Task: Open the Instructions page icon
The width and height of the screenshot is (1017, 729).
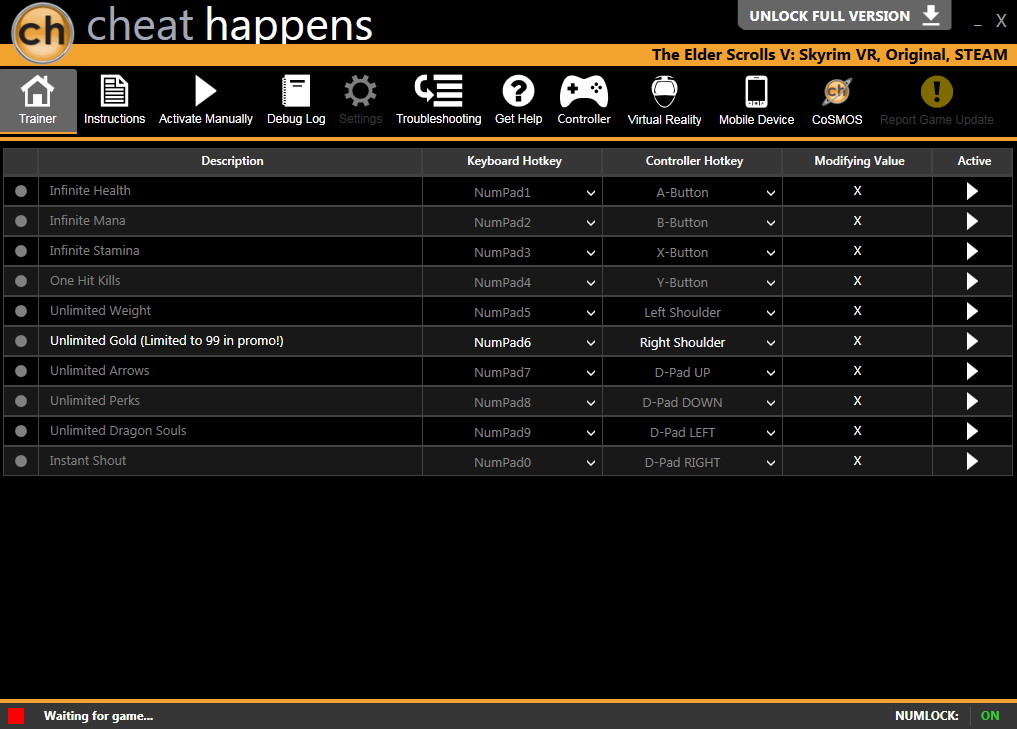Action: [114, 91]
